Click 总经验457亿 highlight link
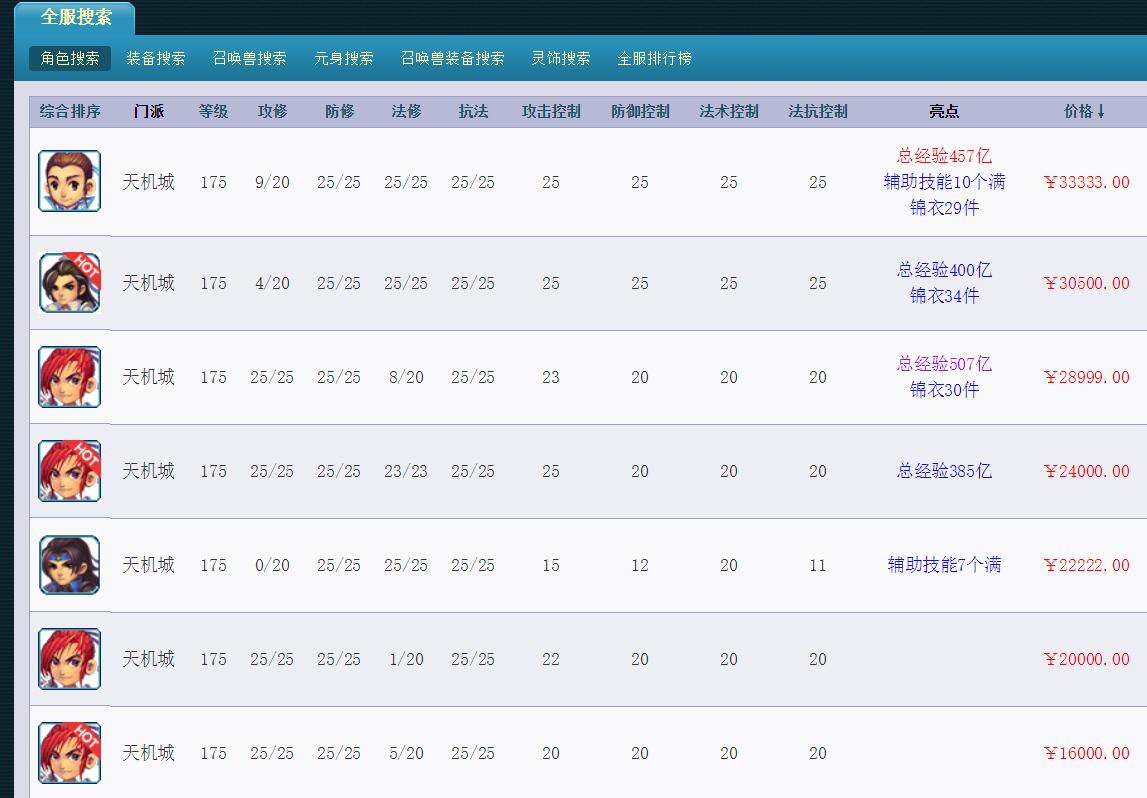The width and height of the screenshot is (1147, 798). (x=944, y=156)
